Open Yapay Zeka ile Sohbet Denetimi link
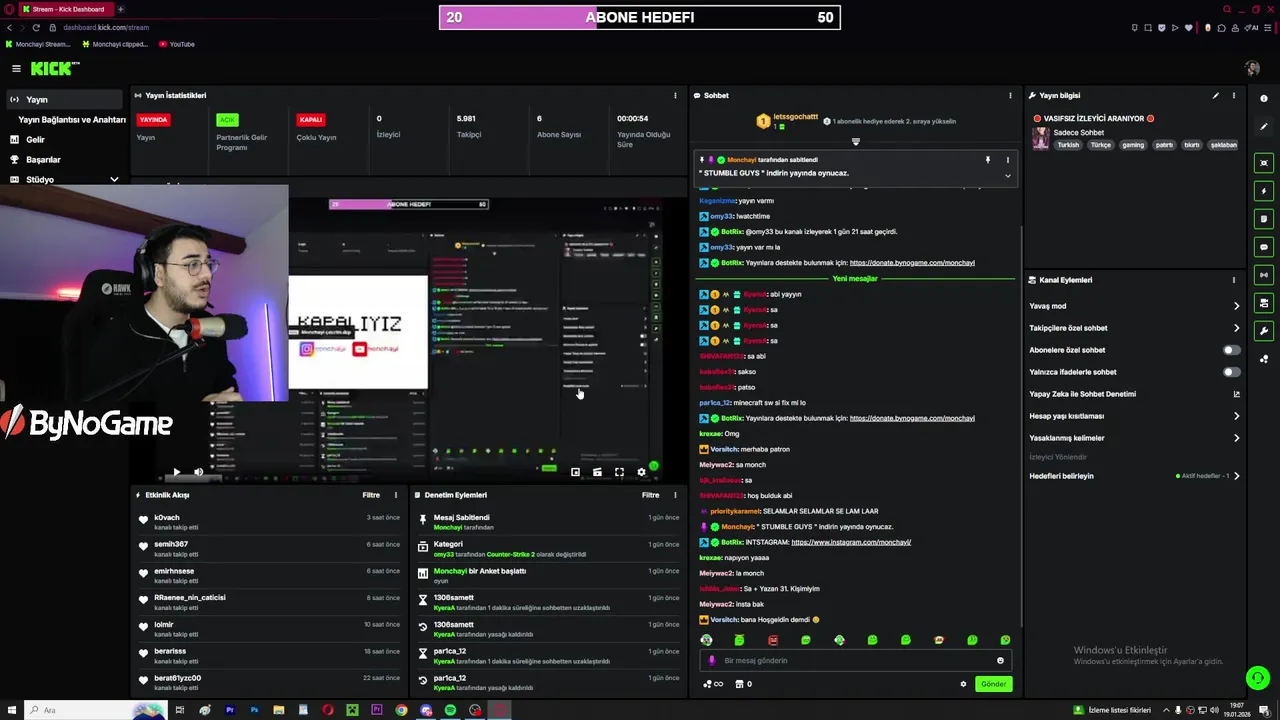This screenshot has height=720, width=1280. (x=1236, y=394)
